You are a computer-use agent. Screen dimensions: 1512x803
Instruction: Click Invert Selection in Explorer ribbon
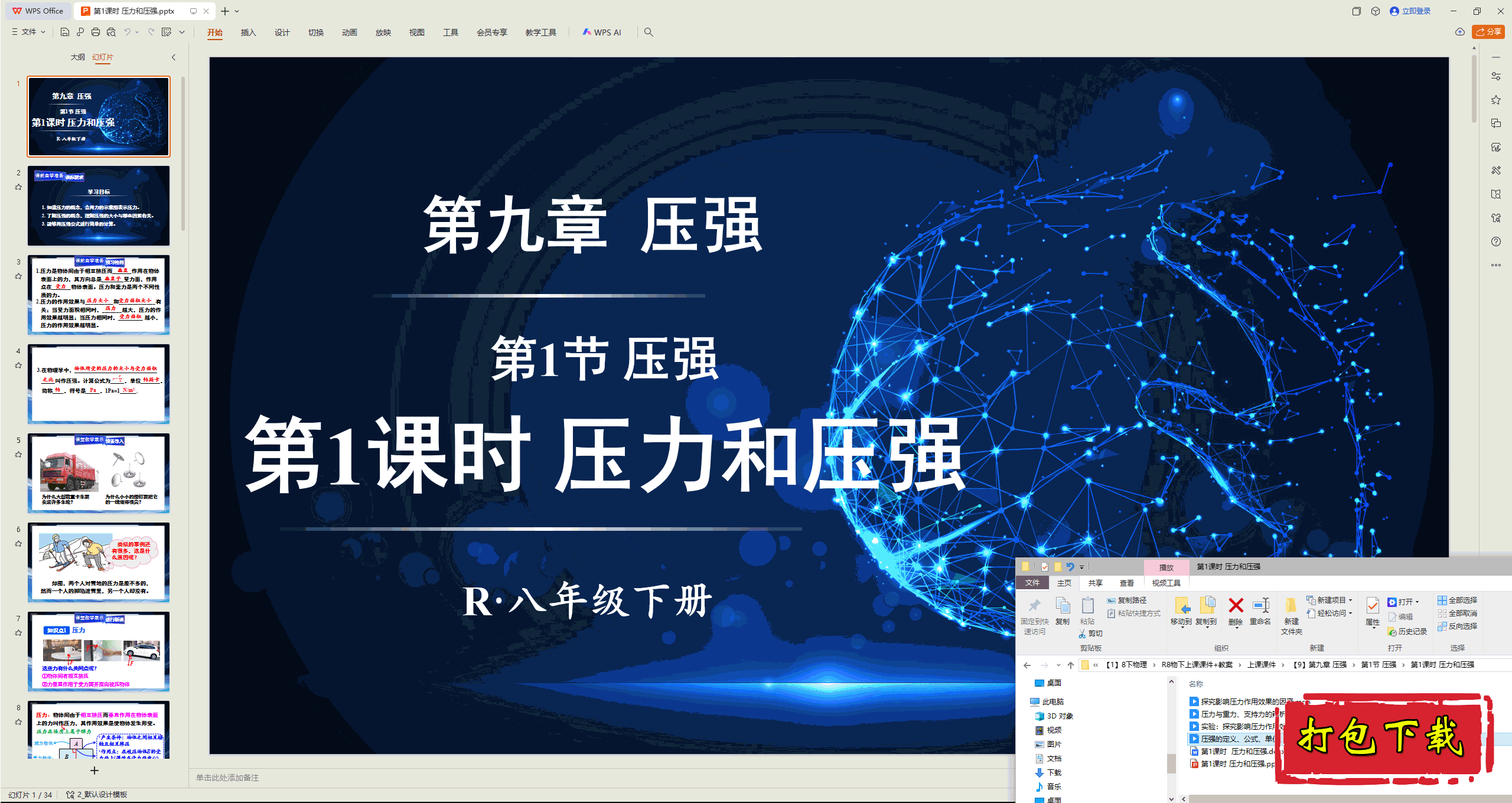point(1458,626)
